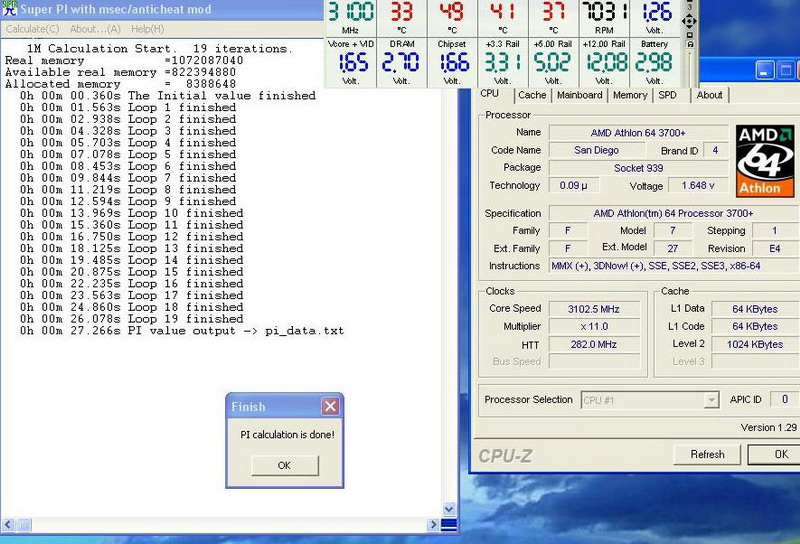Maximize the CPU-Z window

coord(785,70)
